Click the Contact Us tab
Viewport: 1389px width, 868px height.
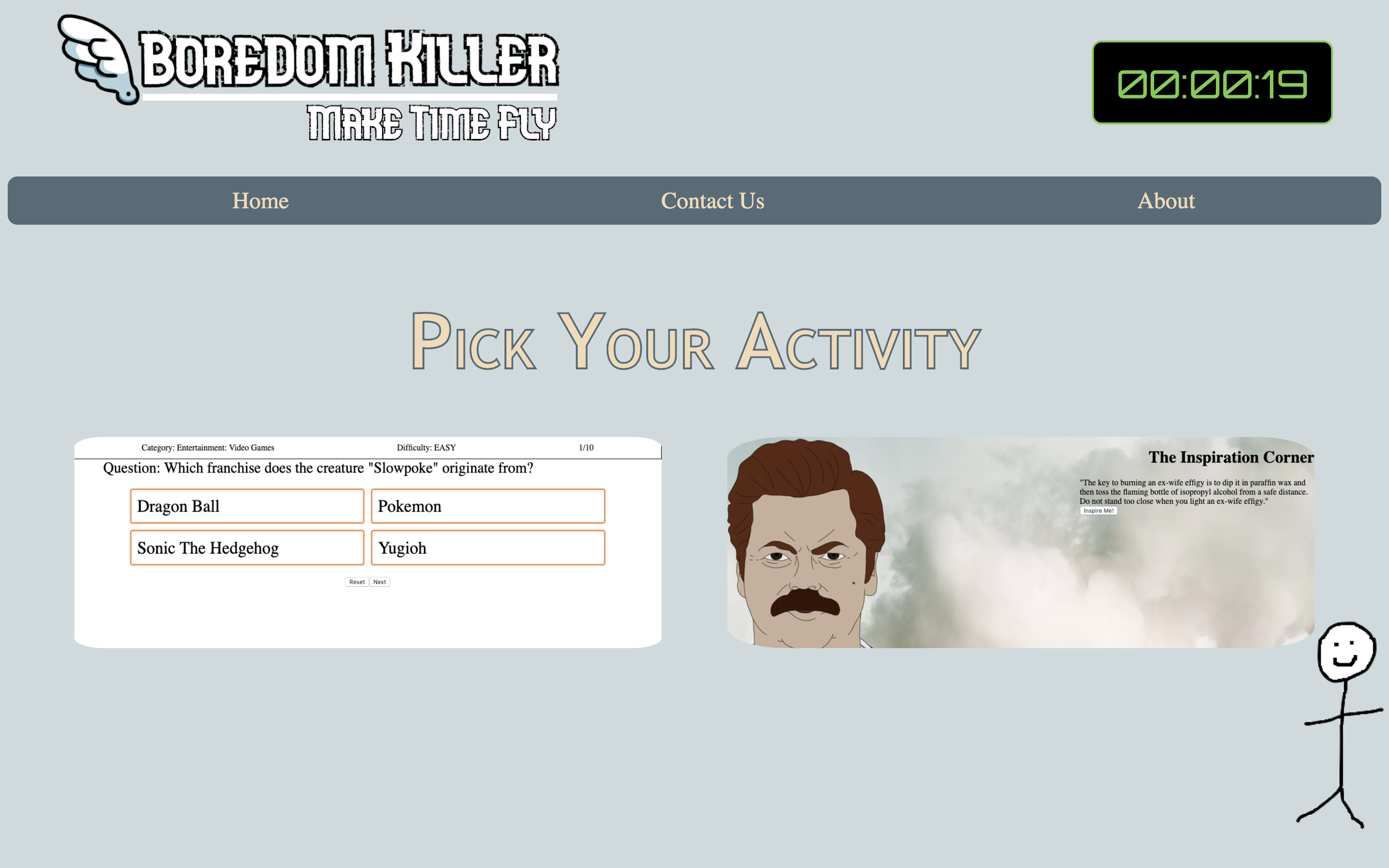(712, 200)
